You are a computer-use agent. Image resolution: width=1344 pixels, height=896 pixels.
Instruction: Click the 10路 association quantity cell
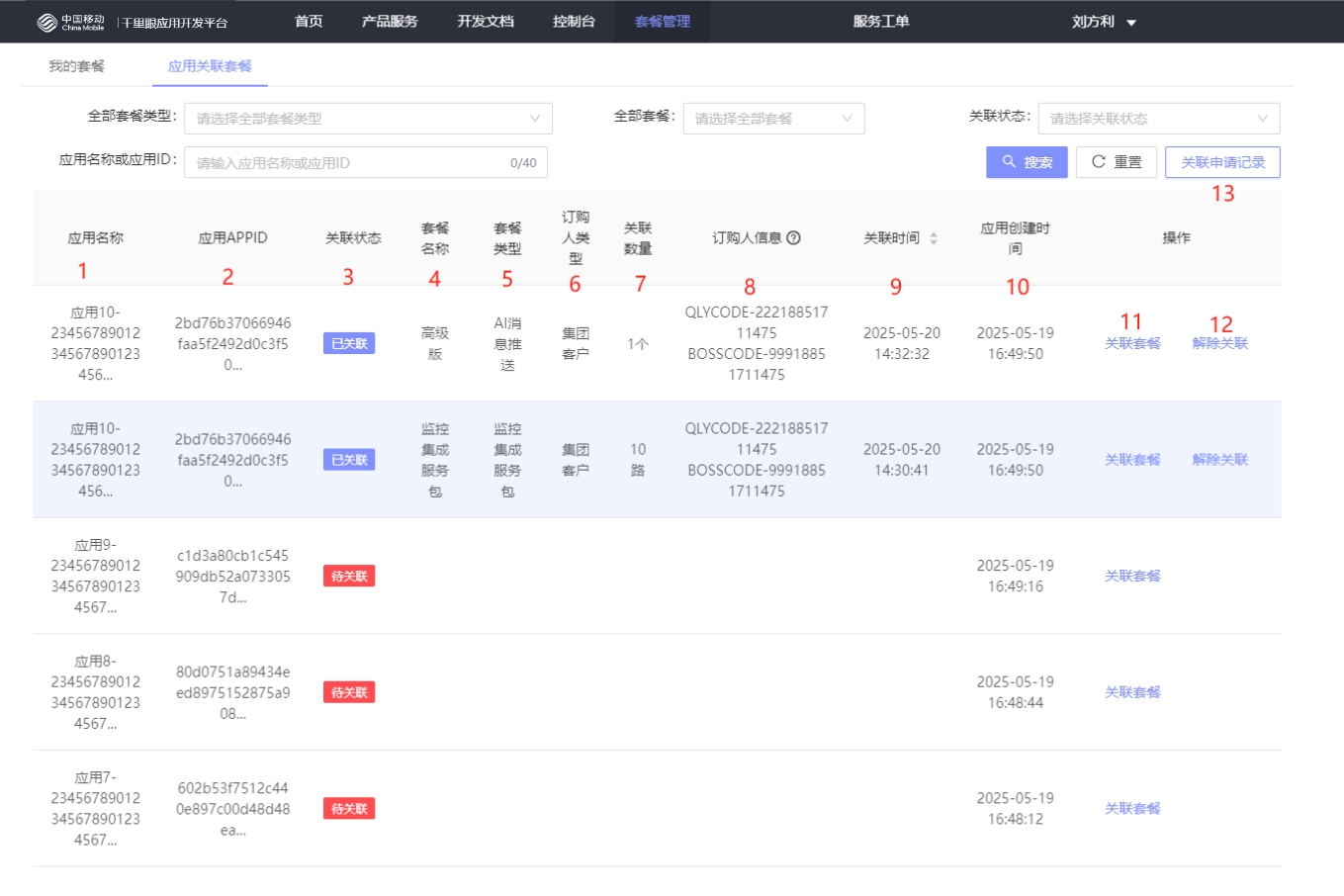tap(638, 460)
